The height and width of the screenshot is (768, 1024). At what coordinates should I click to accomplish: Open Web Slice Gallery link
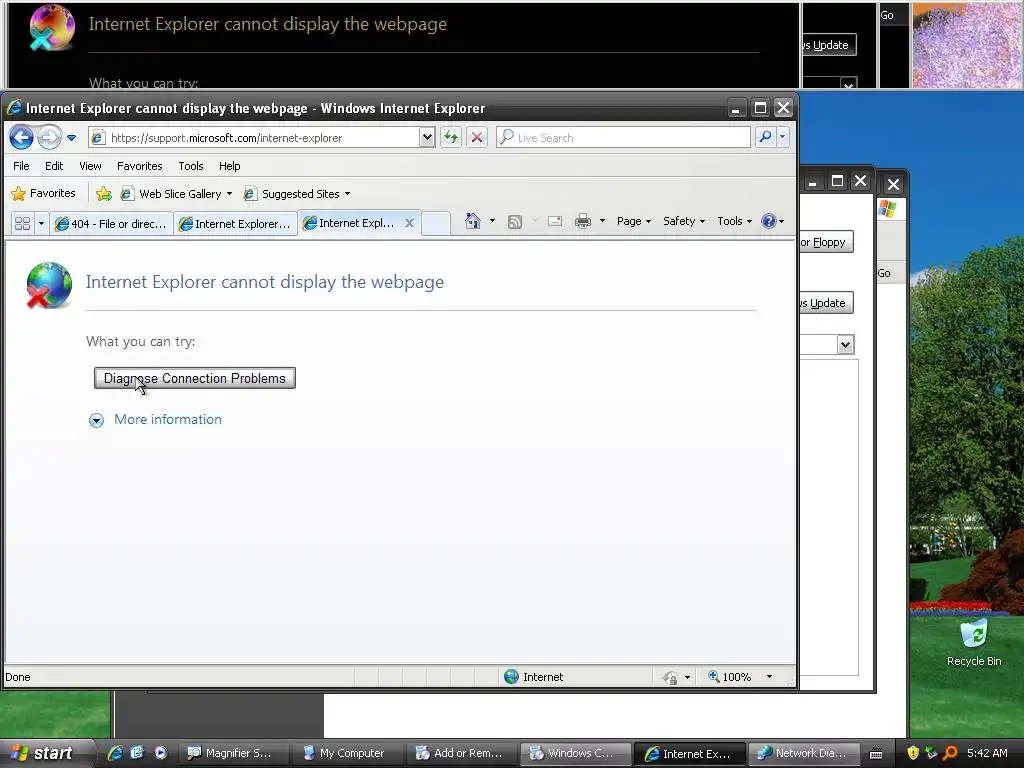tap(176, 194)
